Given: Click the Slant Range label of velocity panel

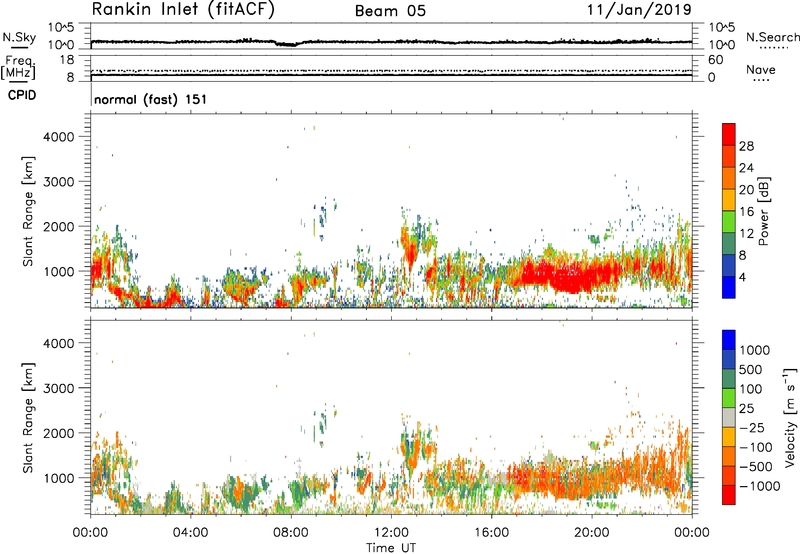Looking at the screenshot, I should point(28,418).
